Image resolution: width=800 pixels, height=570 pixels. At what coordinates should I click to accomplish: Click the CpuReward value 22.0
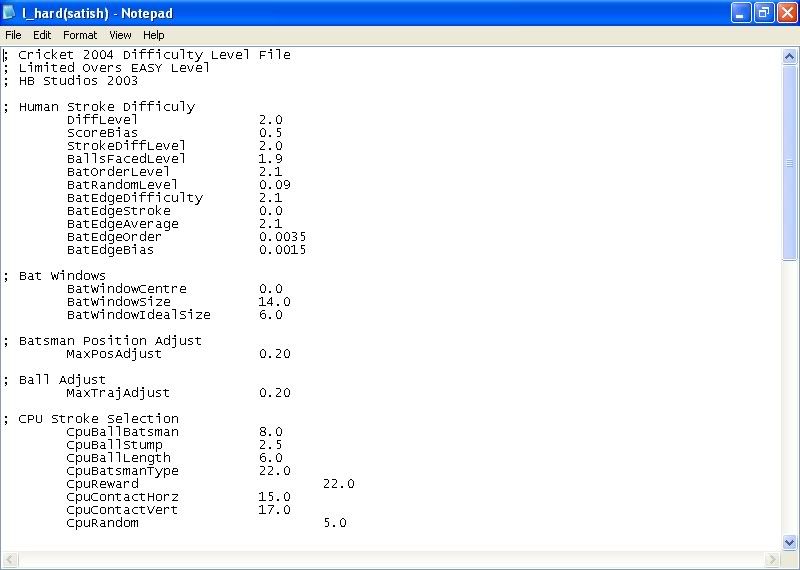pos(339,484)
